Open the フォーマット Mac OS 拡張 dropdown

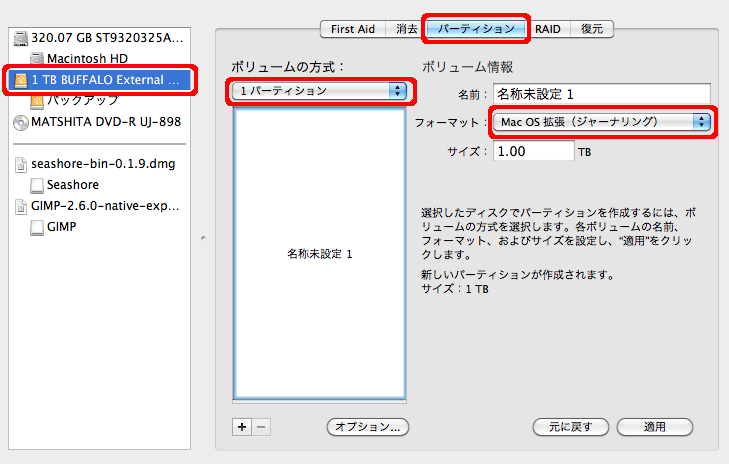click(x=602, y=122)
